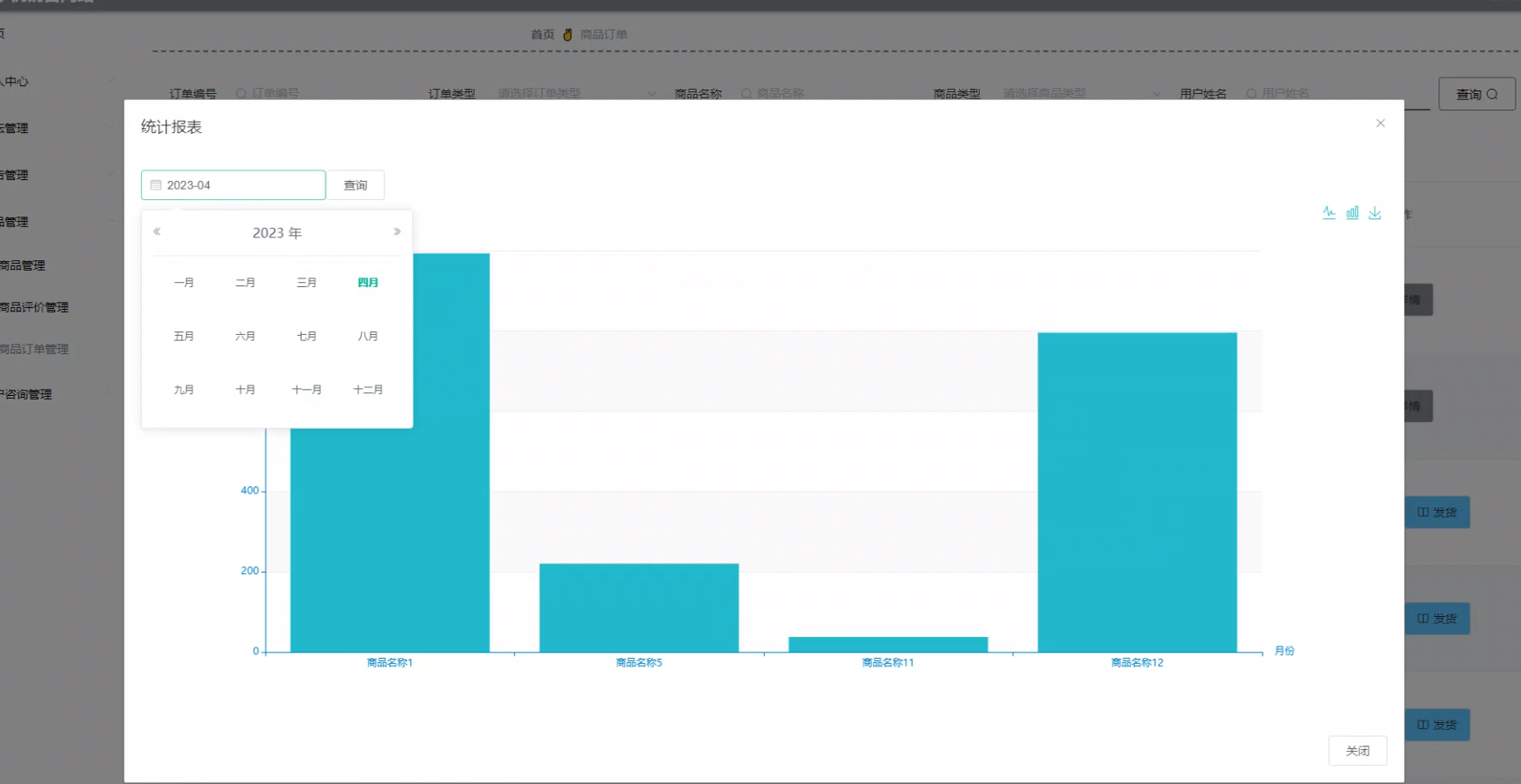Click the 用户姓名 search input
Viewport: 1521px width, 784px height.
(x=1336, y=93)
